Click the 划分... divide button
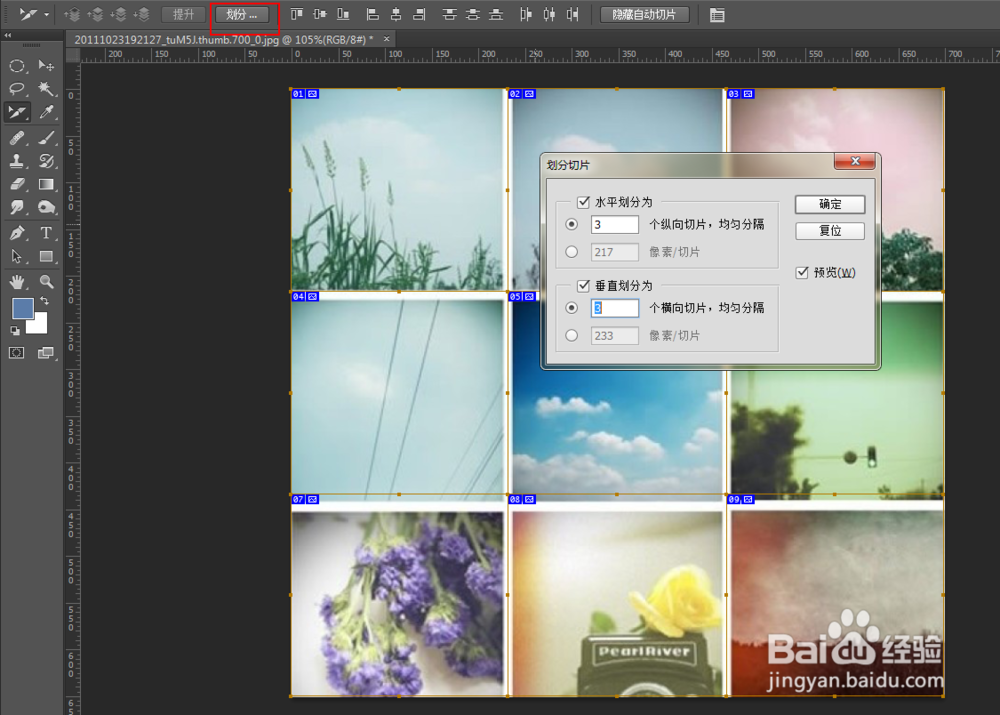The image size is (1000, 715). 242,15
